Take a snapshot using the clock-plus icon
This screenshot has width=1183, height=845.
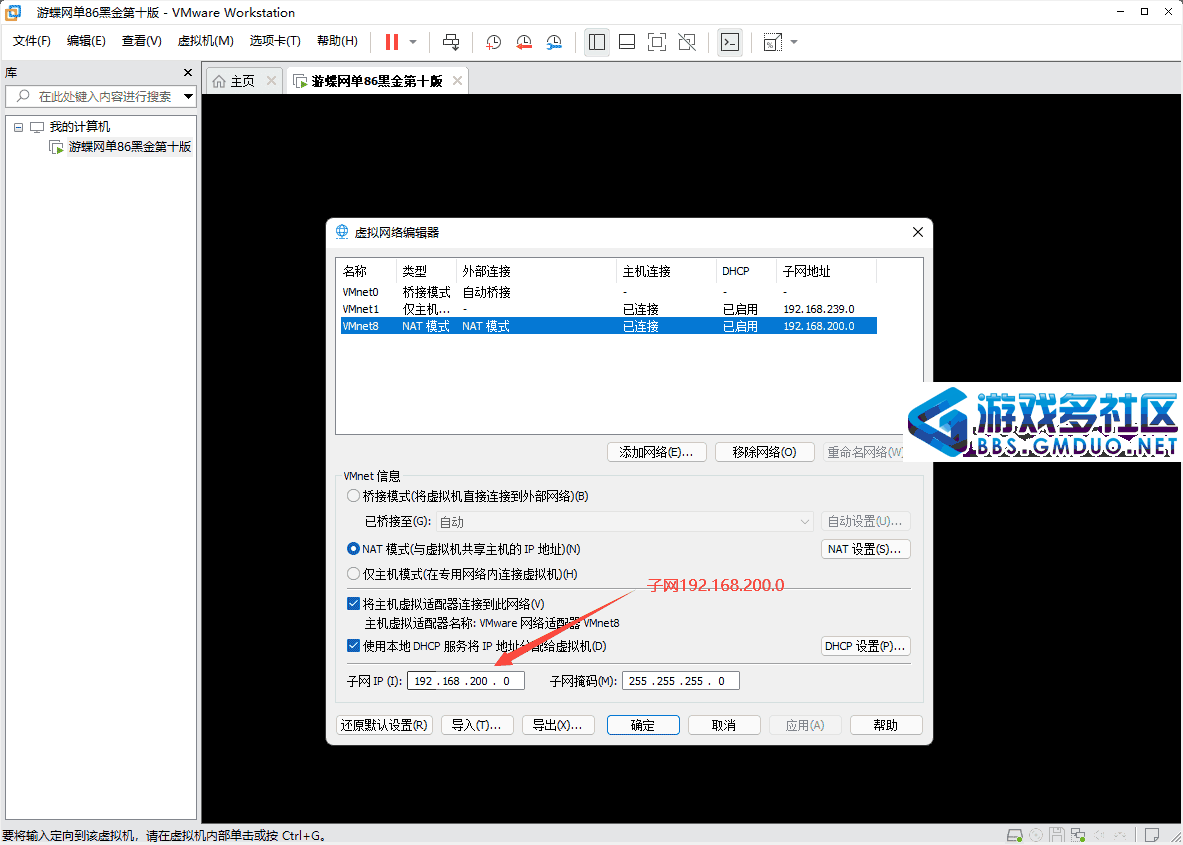(x=493, y=42)
